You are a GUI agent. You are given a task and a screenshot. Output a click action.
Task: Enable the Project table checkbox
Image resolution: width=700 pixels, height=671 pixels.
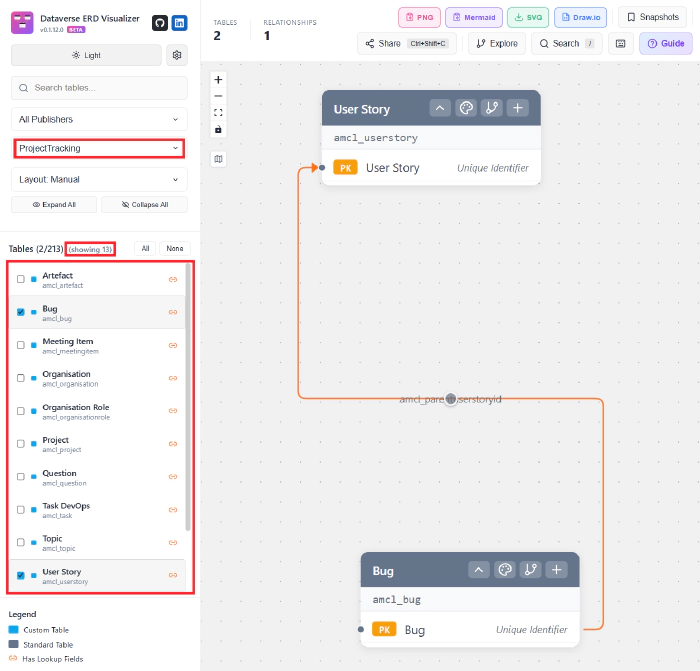tap(21, 443)
